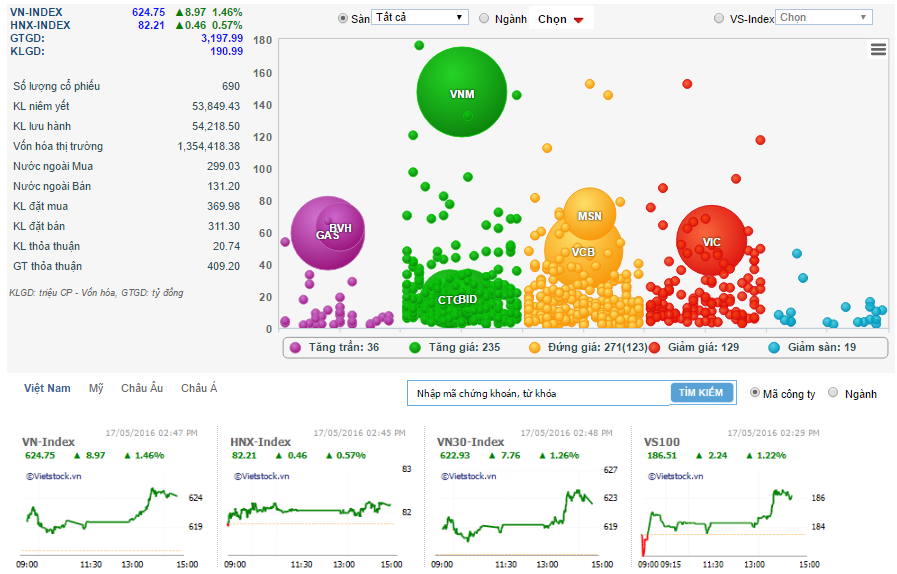Viewport: 897px width, 574px height.
Task: Open the Ngành Chọn dropdown
Action: pyautogui.click(x=561, y=19)
